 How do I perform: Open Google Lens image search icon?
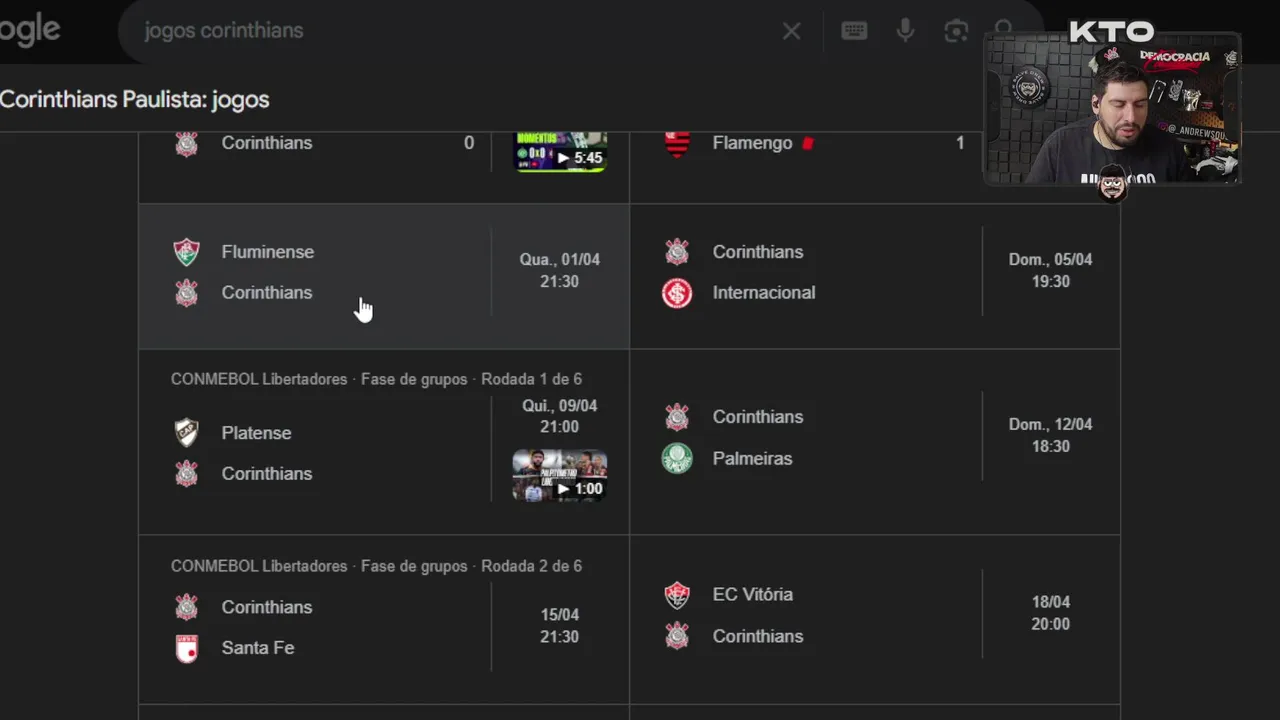pos(956,31)
